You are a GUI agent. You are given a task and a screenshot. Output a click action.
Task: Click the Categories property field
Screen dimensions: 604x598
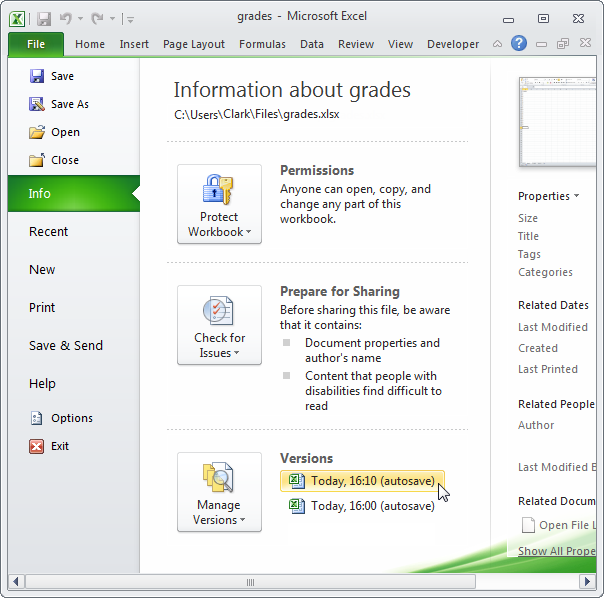click(x=545, y=272)
